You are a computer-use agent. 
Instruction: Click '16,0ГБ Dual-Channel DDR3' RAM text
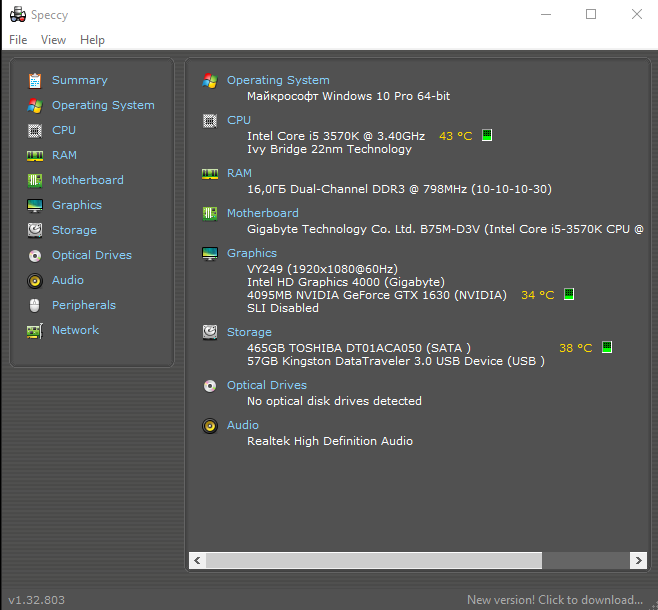[x=326, y=189]
